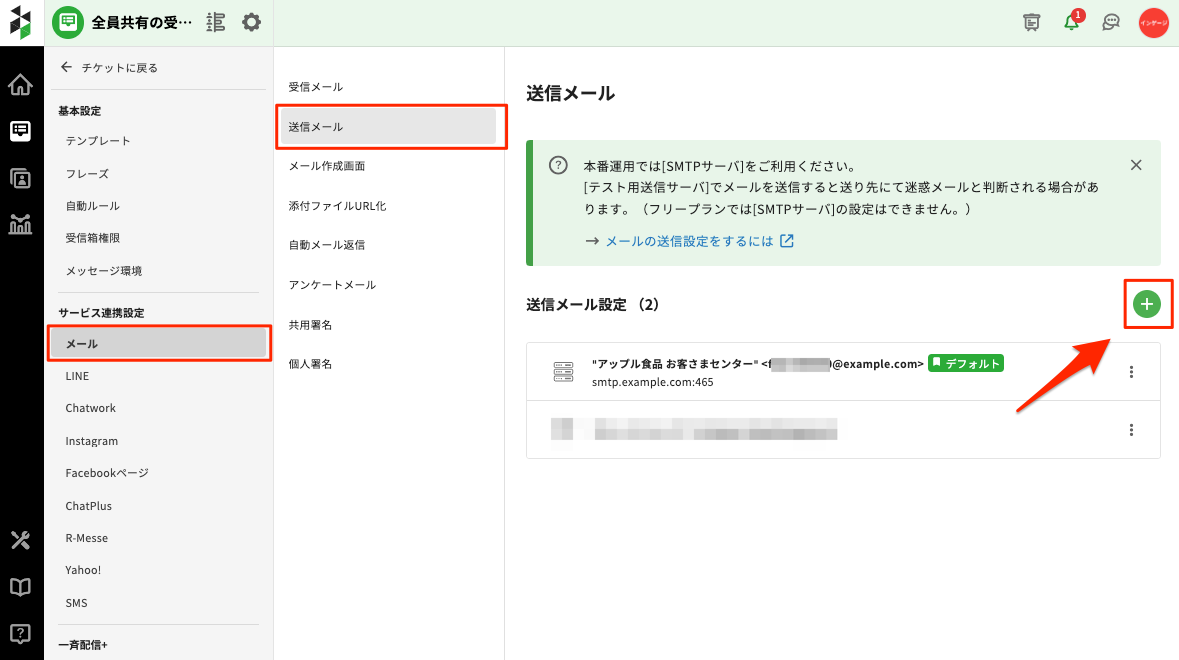The image size is (1179, 660).
Task: Open three-dot menu for アップル食品 sender
Action: 1131,372
